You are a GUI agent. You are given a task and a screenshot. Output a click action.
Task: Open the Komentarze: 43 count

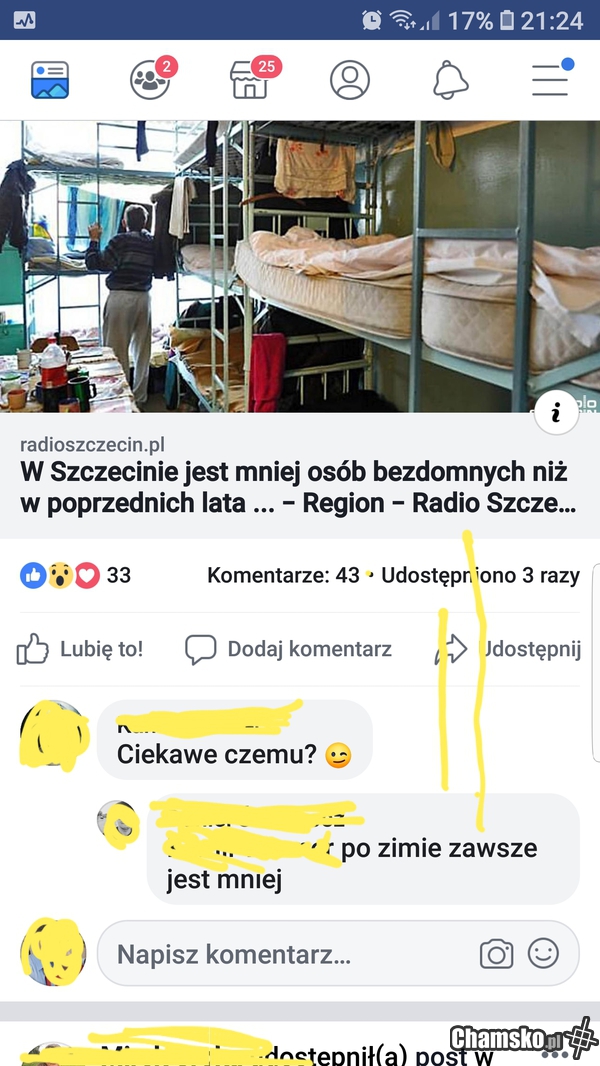coord(283,575)
